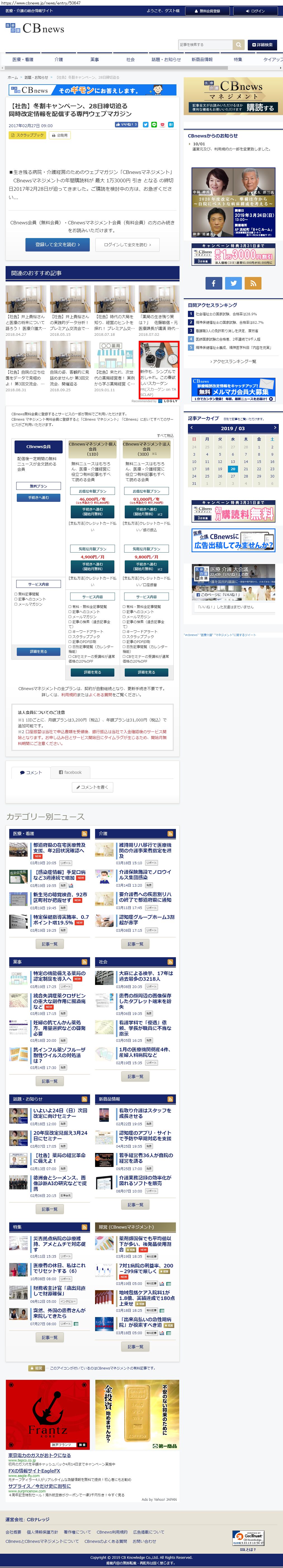283x1568 pixels.
Task: Open RSS feed for 社会 category
Action: tap(170, 962)
